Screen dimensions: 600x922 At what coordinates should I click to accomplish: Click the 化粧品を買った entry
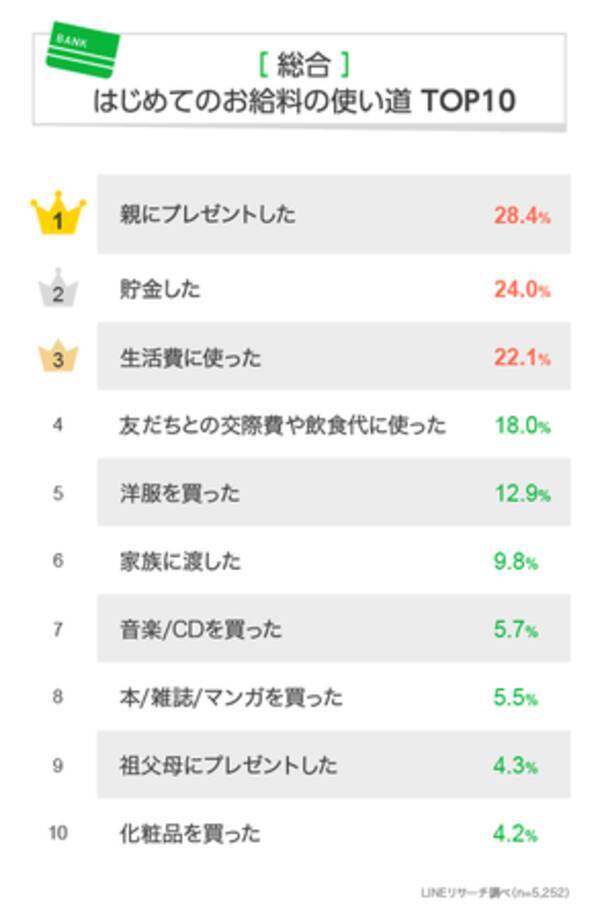pos(189,832)
